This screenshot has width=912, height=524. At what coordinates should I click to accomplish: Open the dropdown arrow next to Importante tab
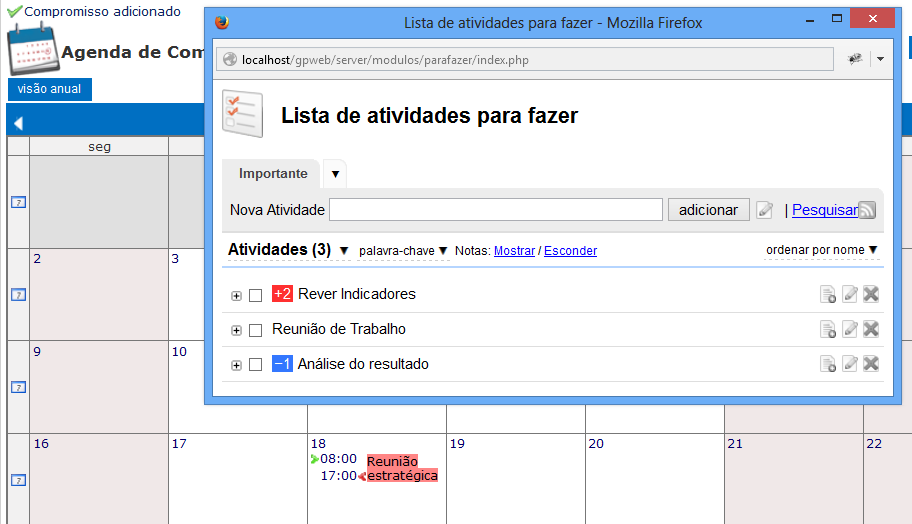pos(335,174)
